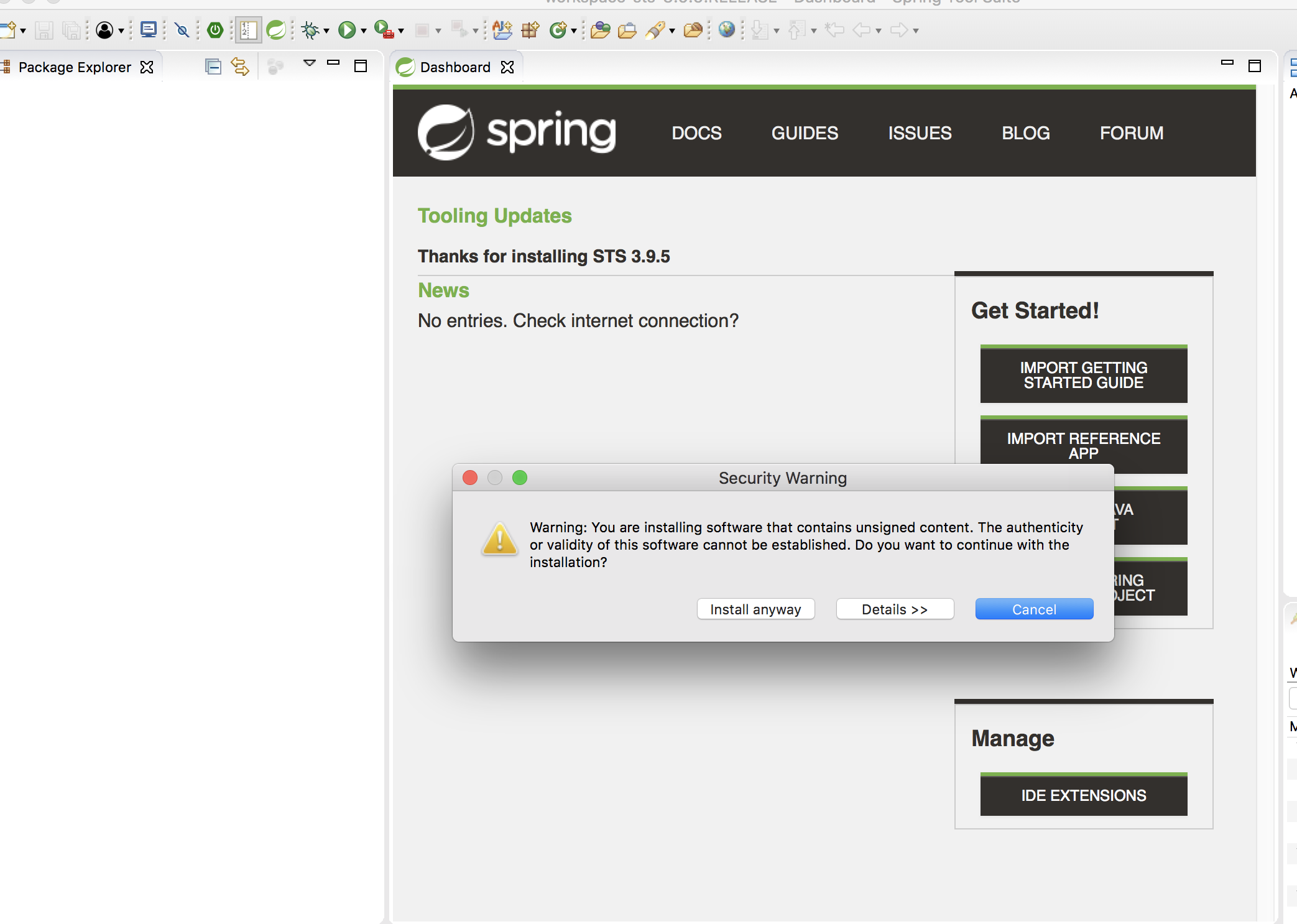The height and width of the screenshot is (924, 1297).
Task: Click Details >> button
Action: 894,609
